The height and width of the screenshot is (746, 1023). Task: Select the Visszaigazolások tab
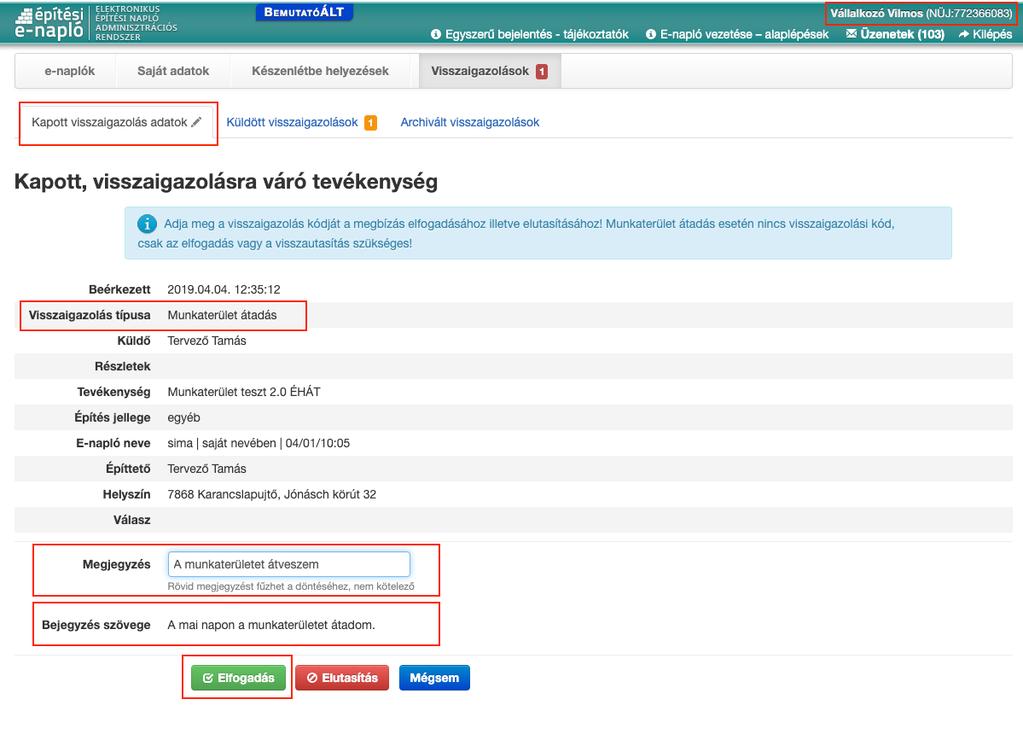[x=489, y=71]
